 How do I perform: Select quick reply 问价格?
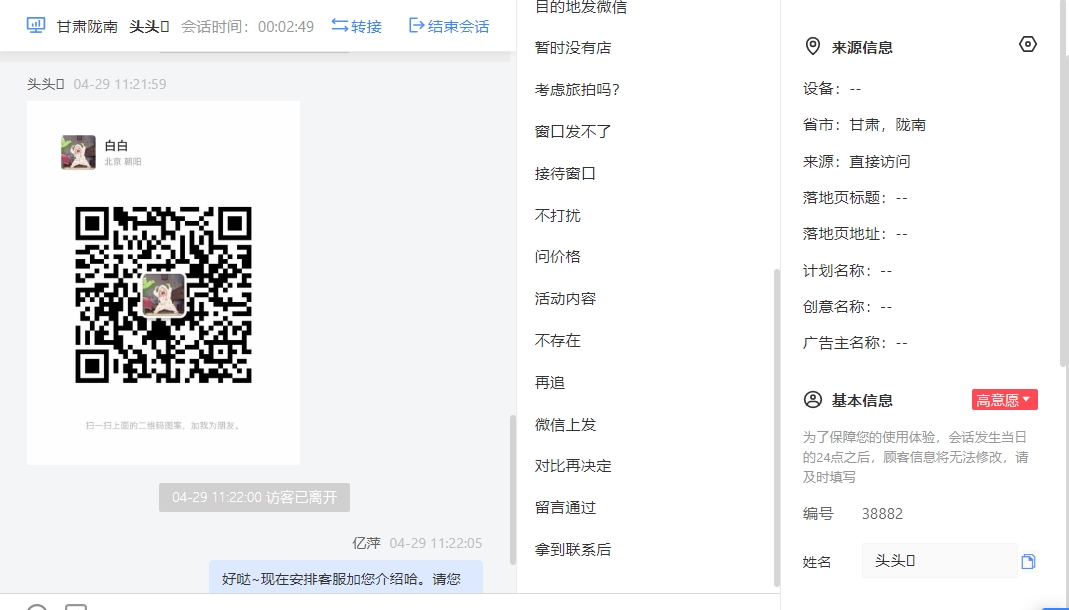pos(558,256)
